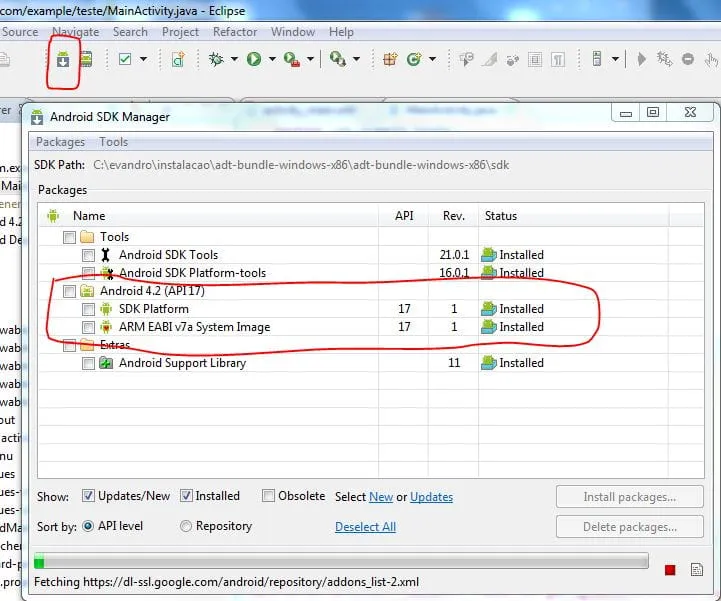Image resolution: width=721 pixels, height=601 pixels.
Task: Stop fetching with red square button
Action: coord(670,570)
